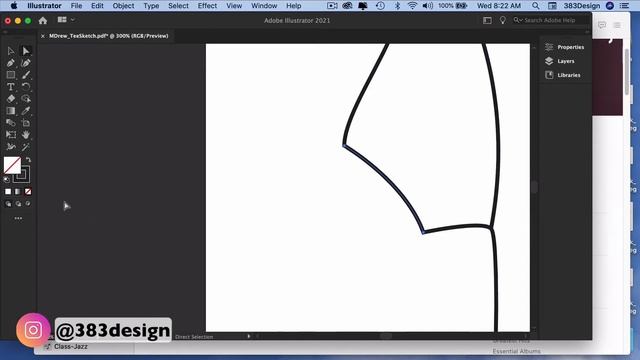Enable Draw Inside mode
This screenshot has width=640, height=360.
[x=28, y=204]
